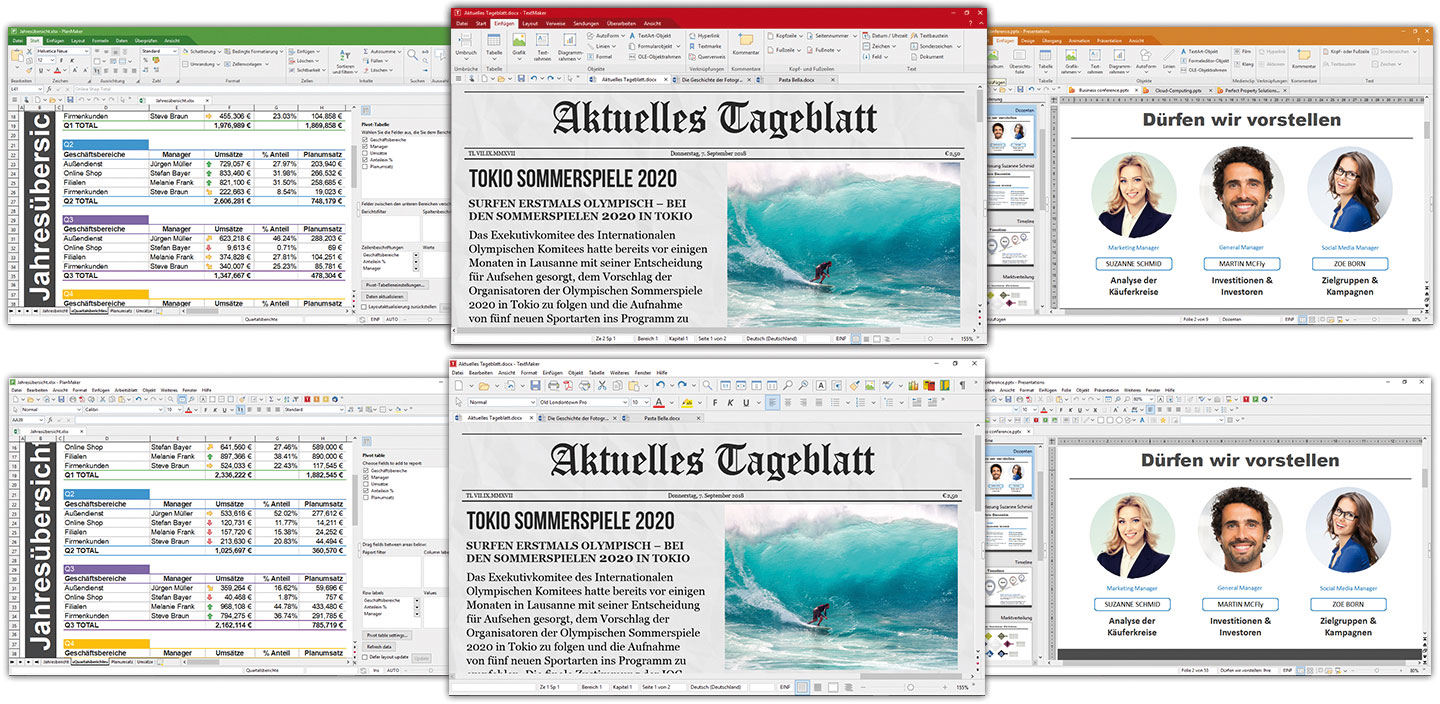Expand the AutoForm dropdown in ribbon TextMaker
Viewport: 1440px width, 704px height.
click(621, 35)
